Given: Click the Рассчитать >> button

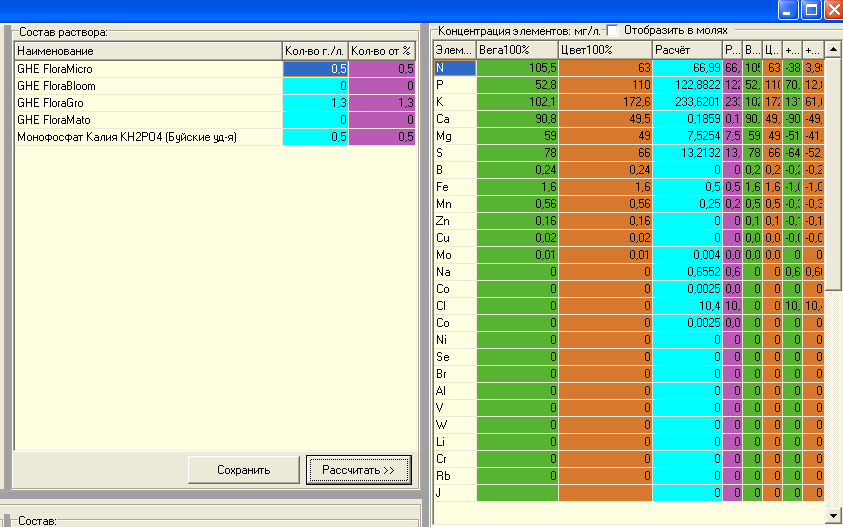Looking at the screenshot, I should tap(359, 470).
